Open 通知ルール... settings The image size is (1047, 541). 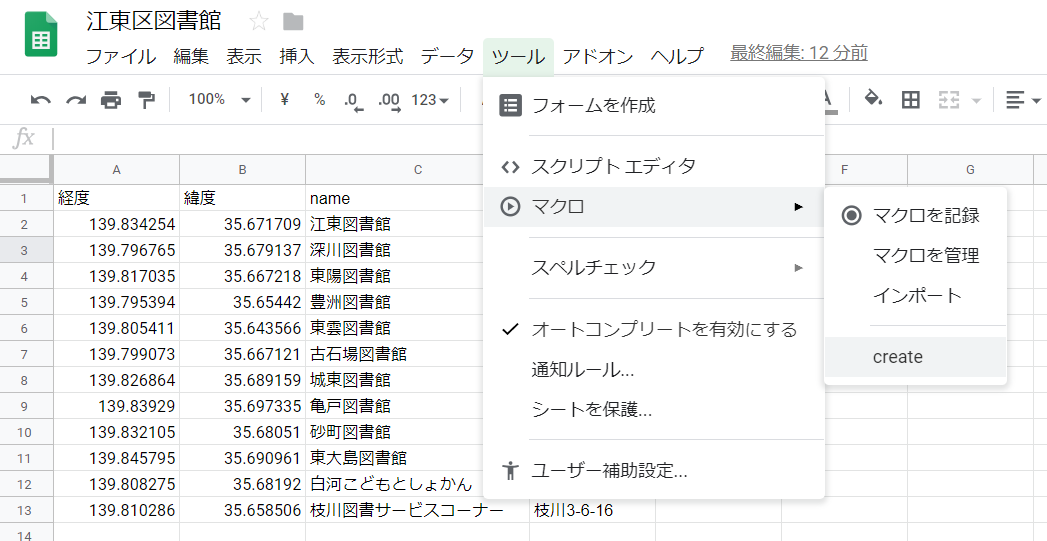pos(654,369)
